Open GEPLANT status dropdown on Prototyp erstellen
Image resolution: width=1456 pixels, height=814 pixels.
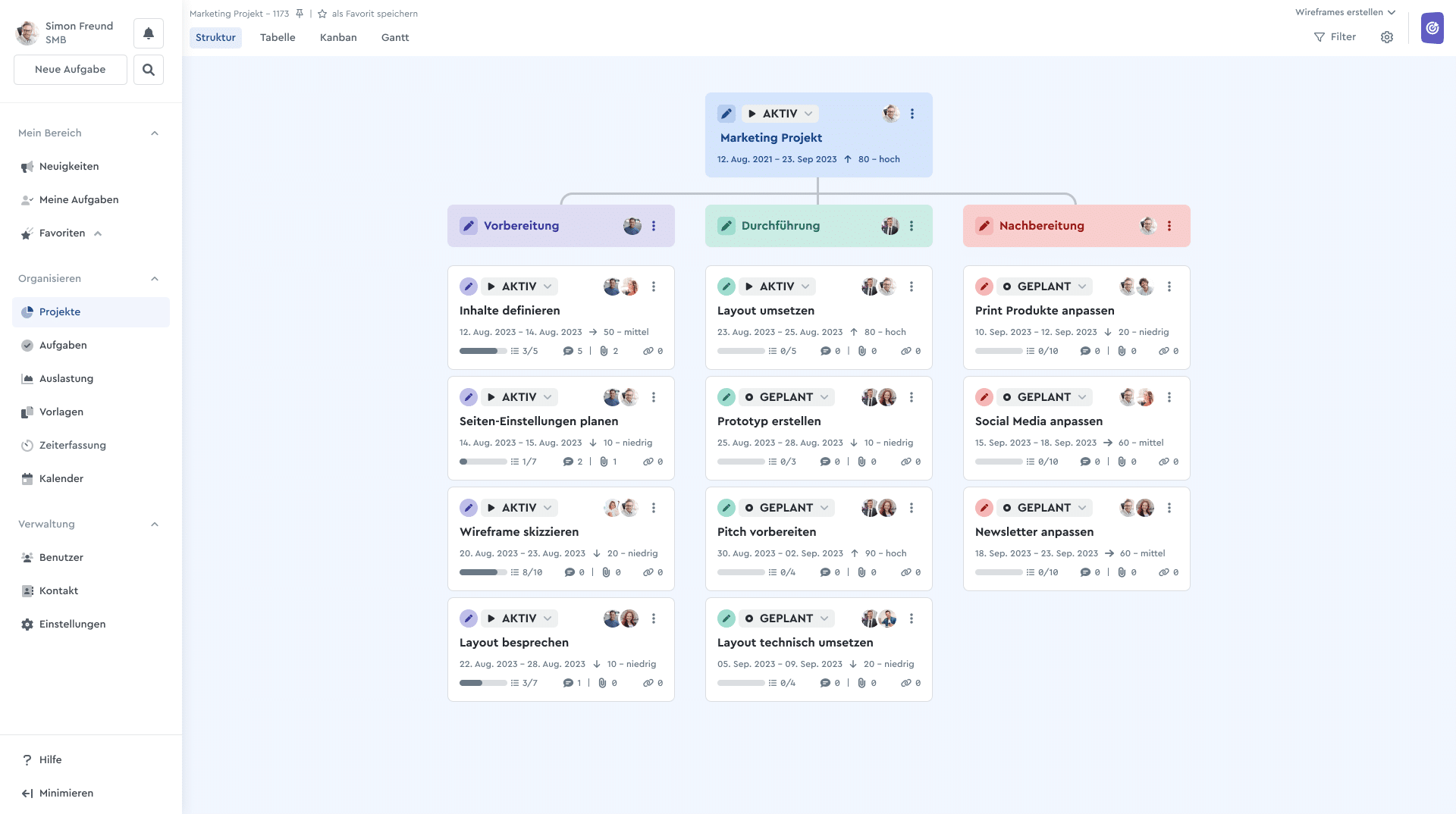tap(786, 397)
